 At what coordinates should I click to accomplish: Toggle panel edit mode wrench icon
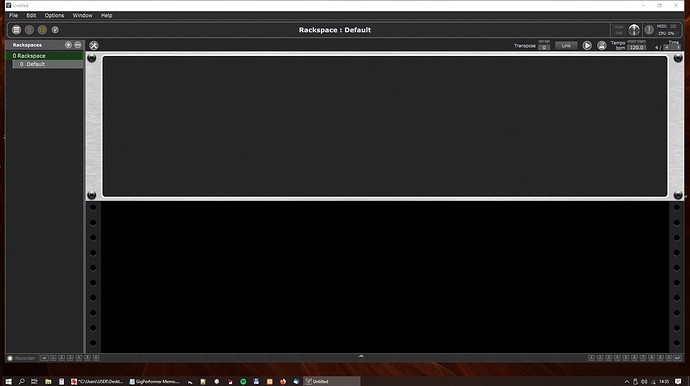point(94,45)
